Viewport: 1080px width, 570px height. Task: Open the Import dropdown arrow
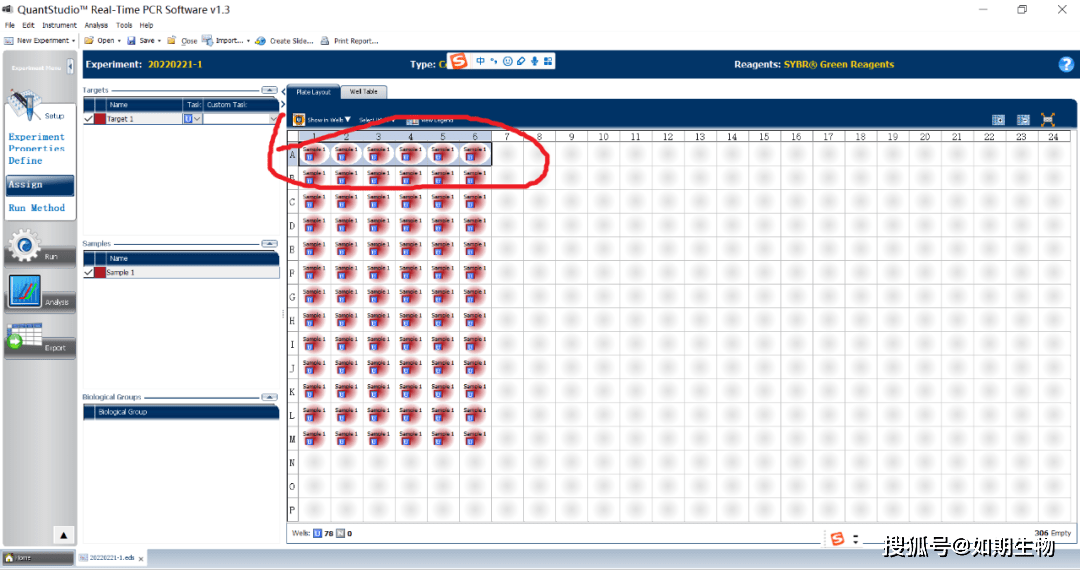(x=248, y=41)
